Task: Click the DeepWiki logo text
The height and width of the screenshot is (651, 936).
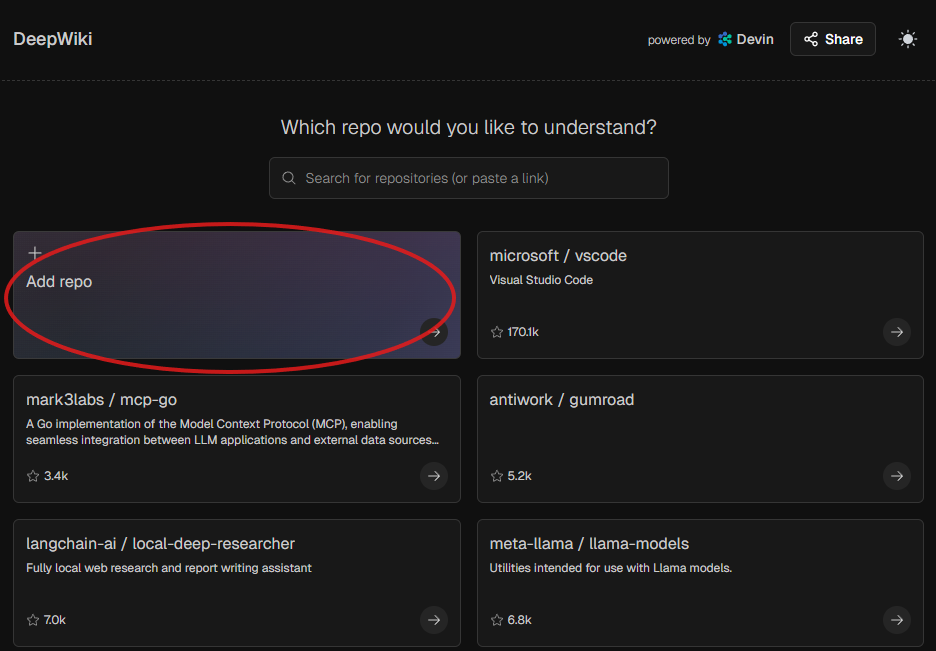Action: (53, 39)
